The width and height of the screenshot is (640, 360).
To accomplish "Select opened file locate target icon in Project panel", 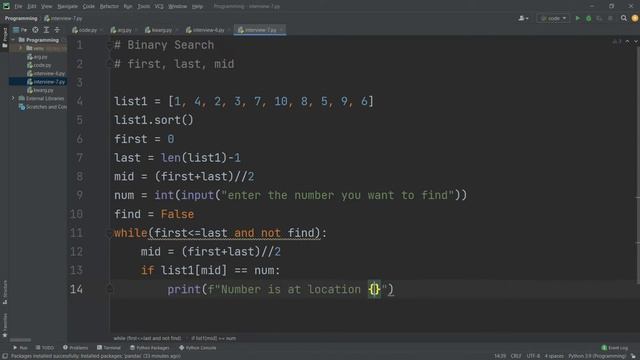I will [x=36, y=30].
